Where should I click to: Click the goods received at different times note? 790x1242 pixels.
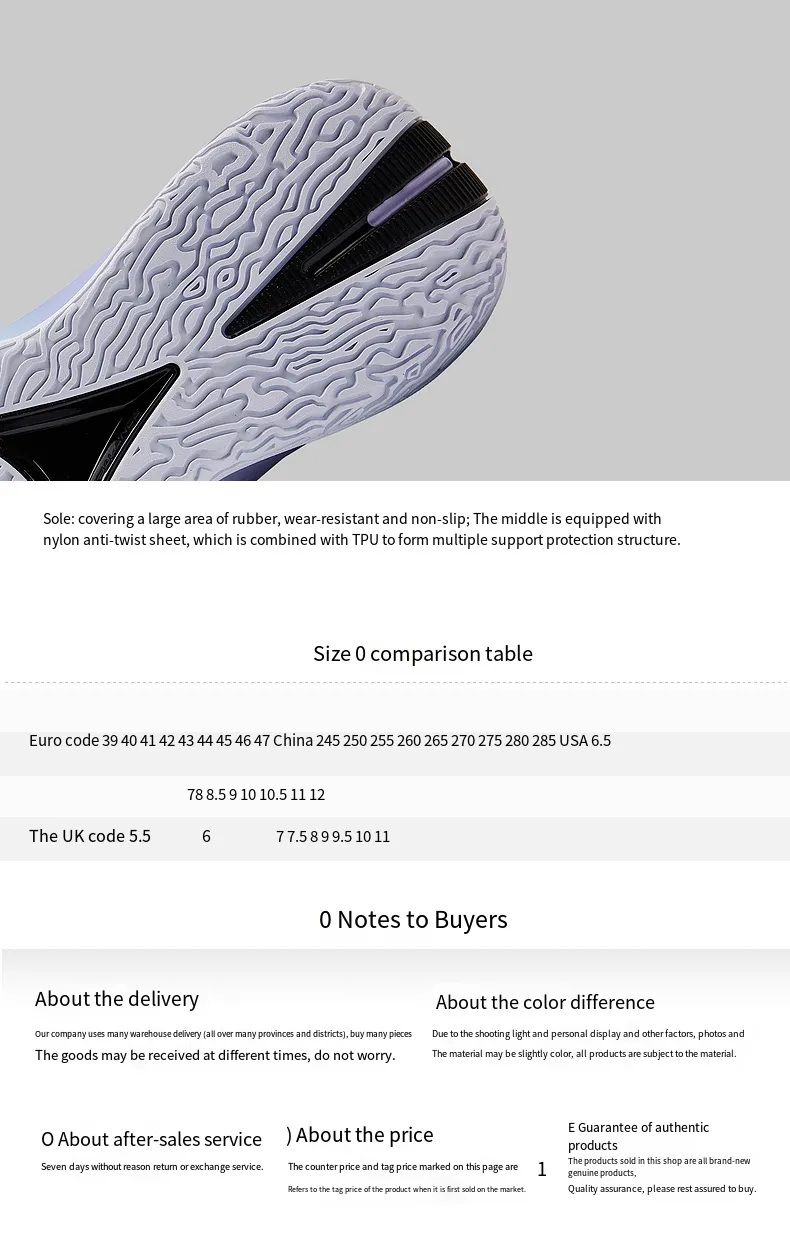215,1055
